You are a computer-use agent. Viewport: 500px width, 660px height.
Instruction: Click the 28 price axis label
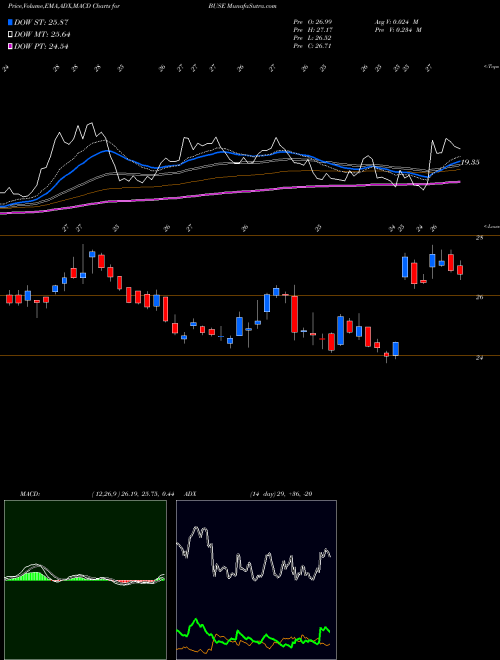[x=479, y=238]
